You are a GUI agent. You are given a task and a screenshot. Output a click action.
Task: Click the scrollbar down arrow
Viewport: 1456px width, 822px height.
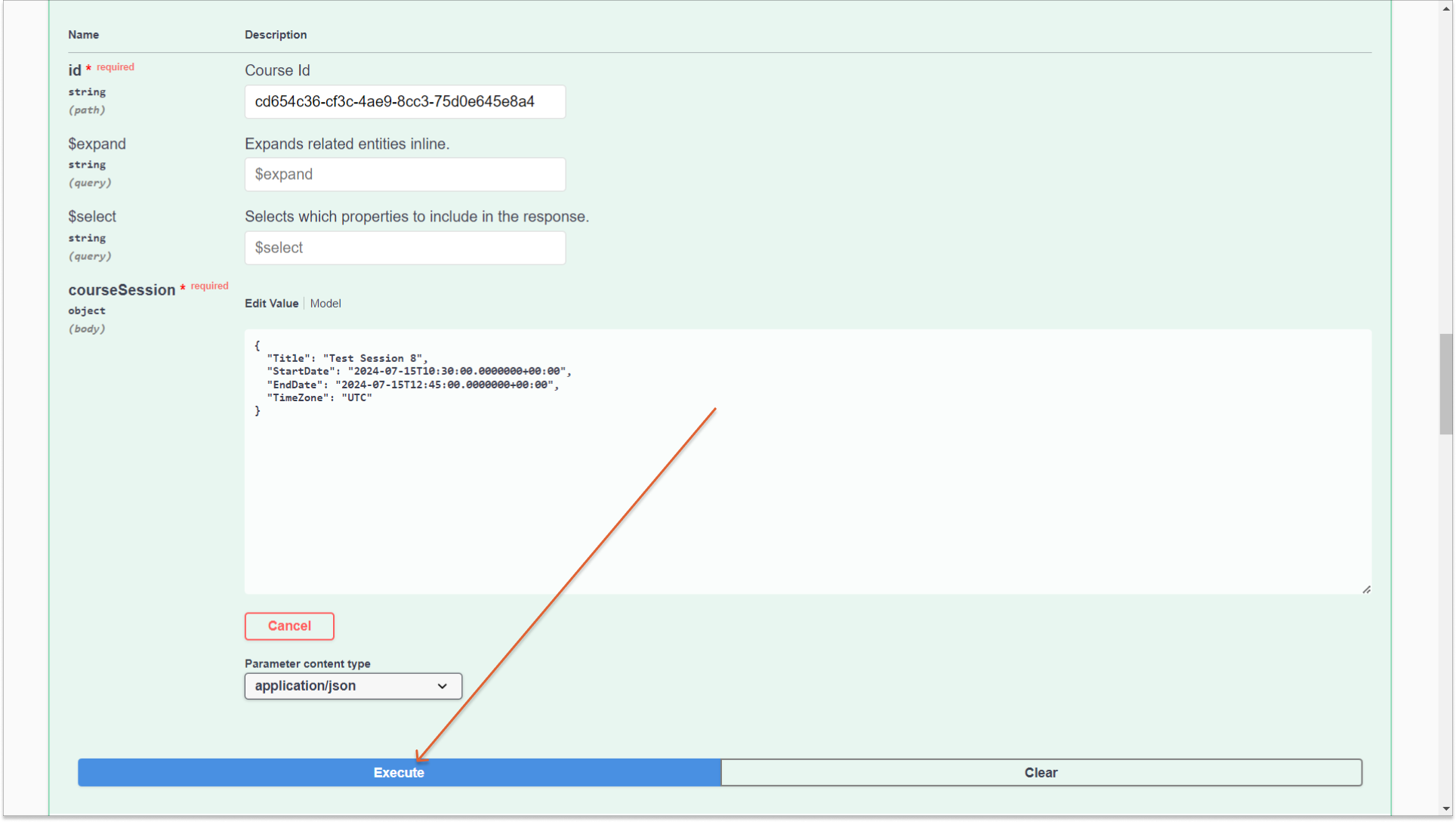point(1445,809)
